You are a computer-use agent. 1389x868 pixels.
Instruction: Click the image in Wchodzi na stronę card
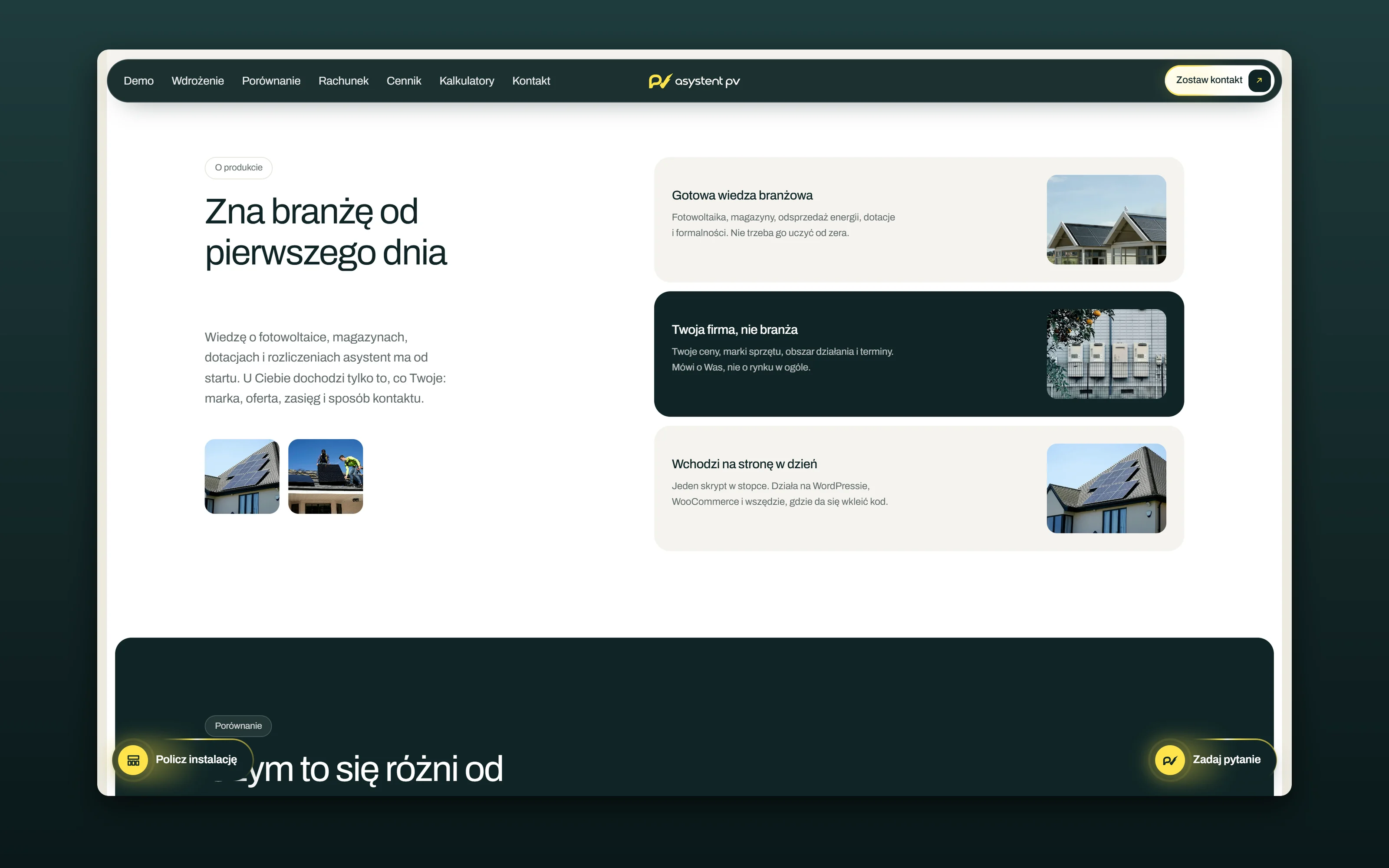pos(1106,488)
